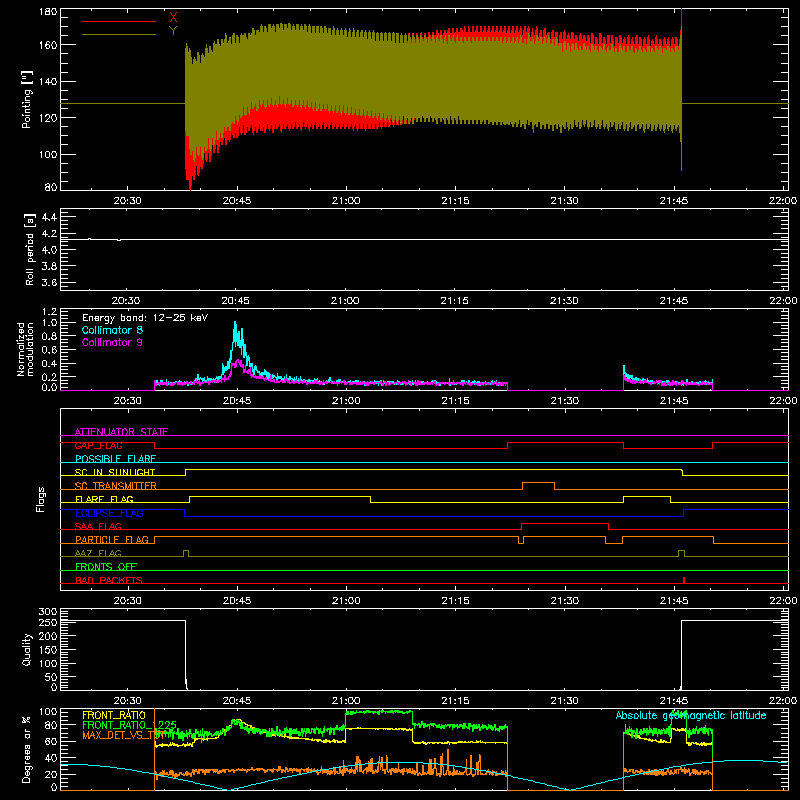Screen dimensions: 800x800
Task: Click the FLARE_FLAG label
Action: click(x=104, y=499)
